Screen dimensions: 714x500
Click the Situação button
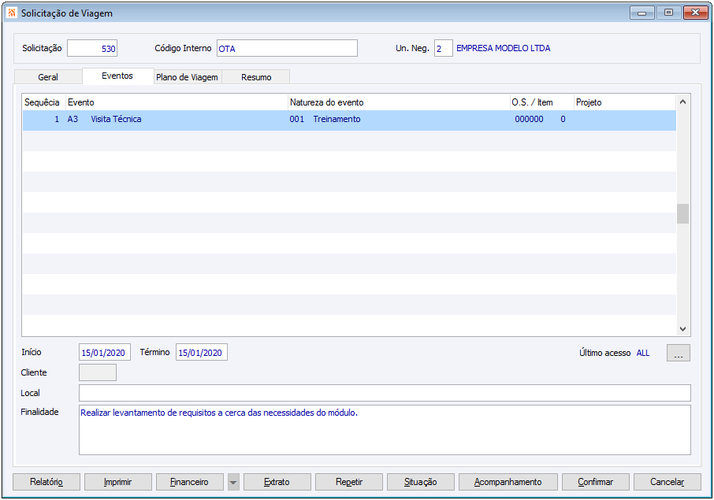coord(421,482)
